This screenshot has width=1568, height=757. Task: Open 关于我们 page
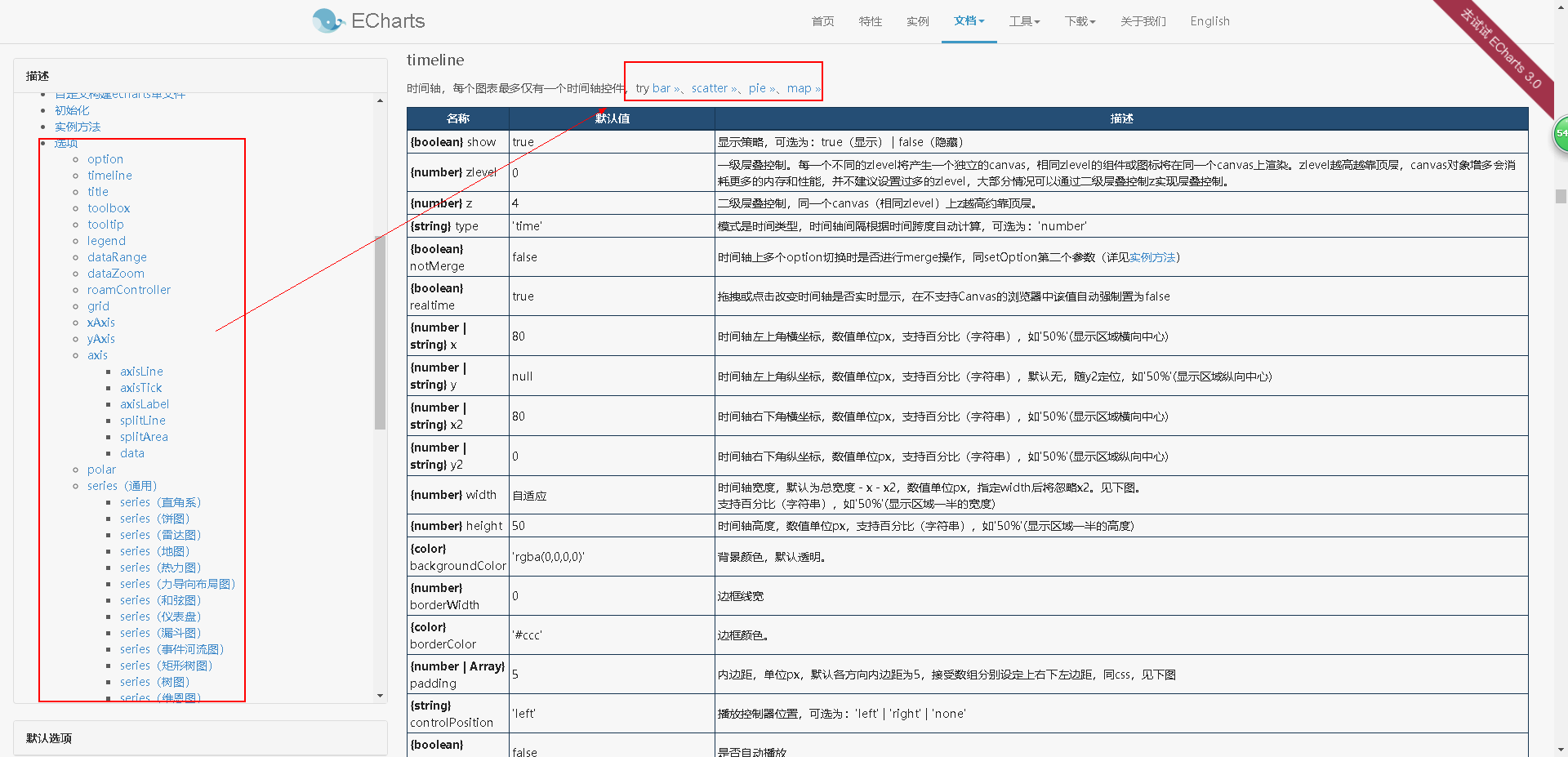coord(1143,21)
